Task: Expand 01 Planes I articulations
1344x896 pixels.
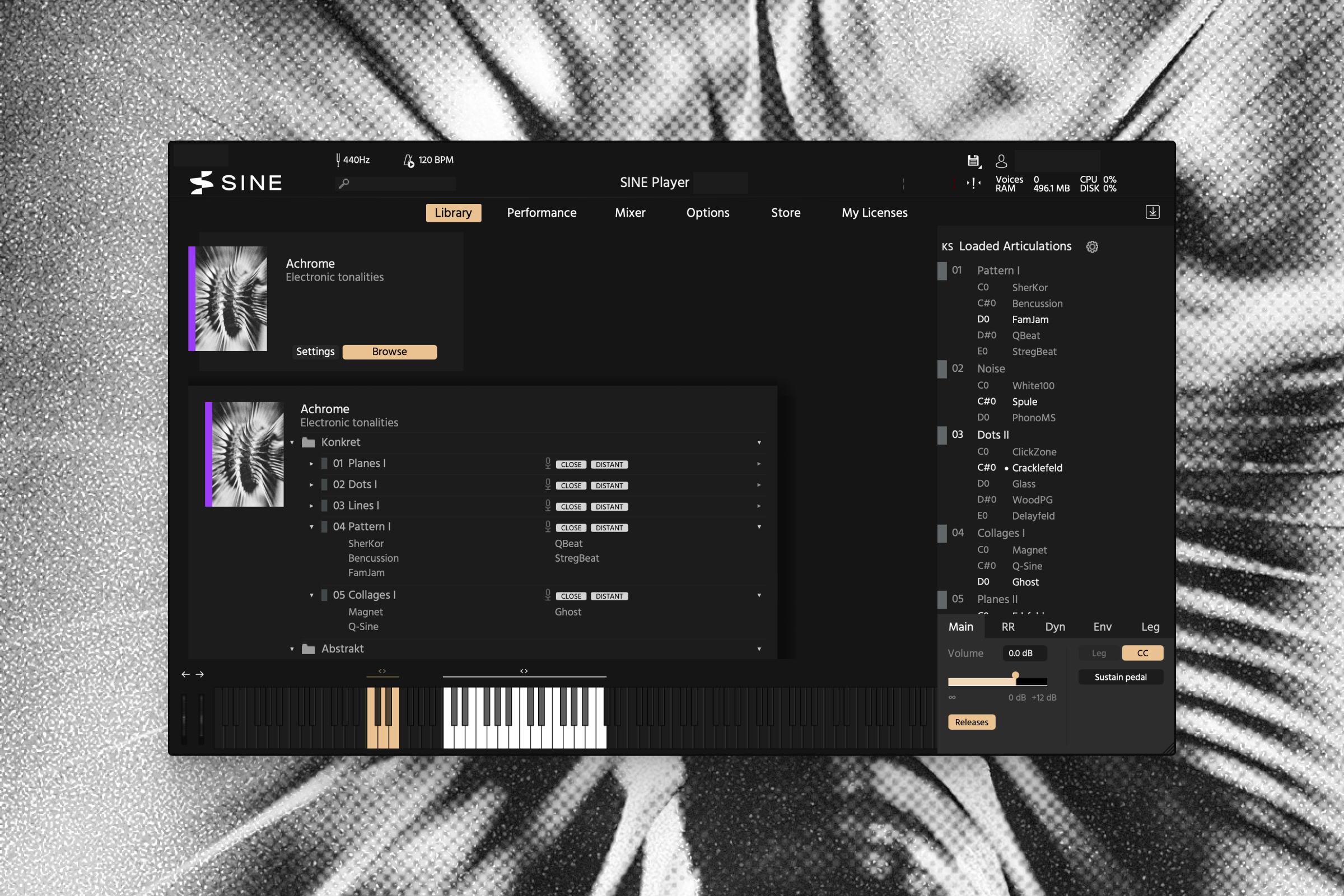Action: [311, 464]
